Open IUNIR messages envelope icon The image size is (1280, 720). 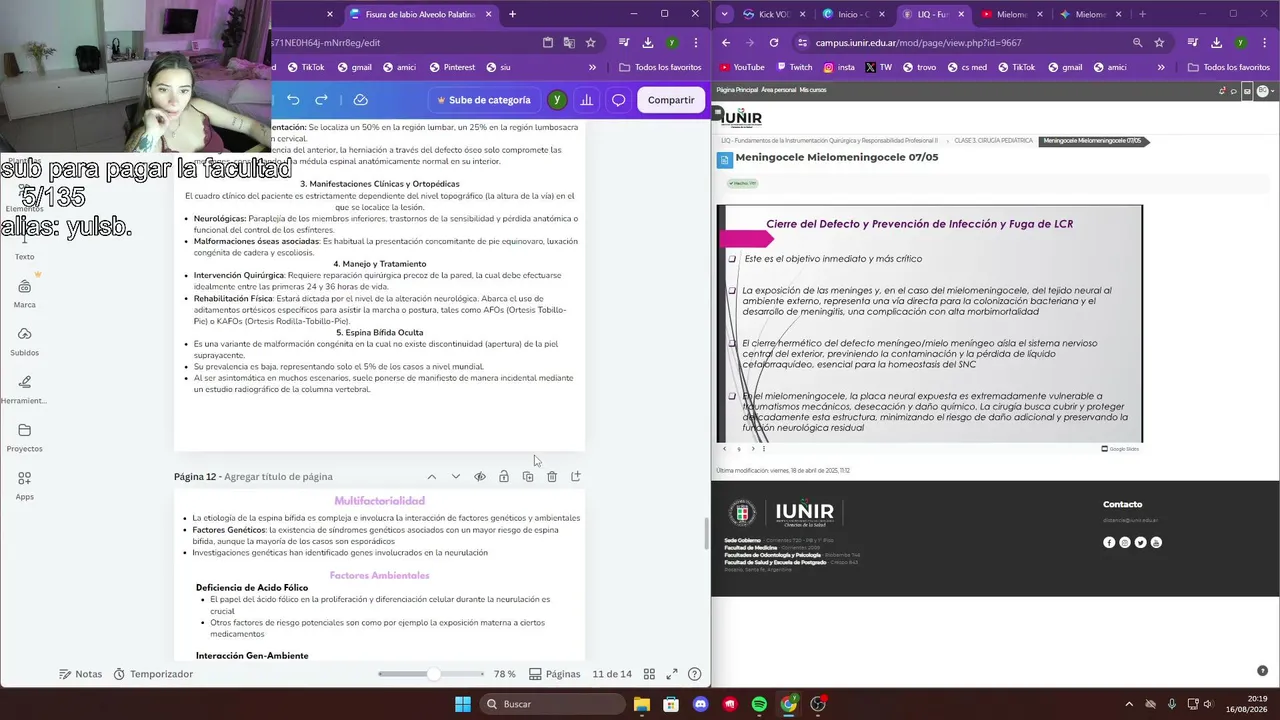[x=1246, y=90]
